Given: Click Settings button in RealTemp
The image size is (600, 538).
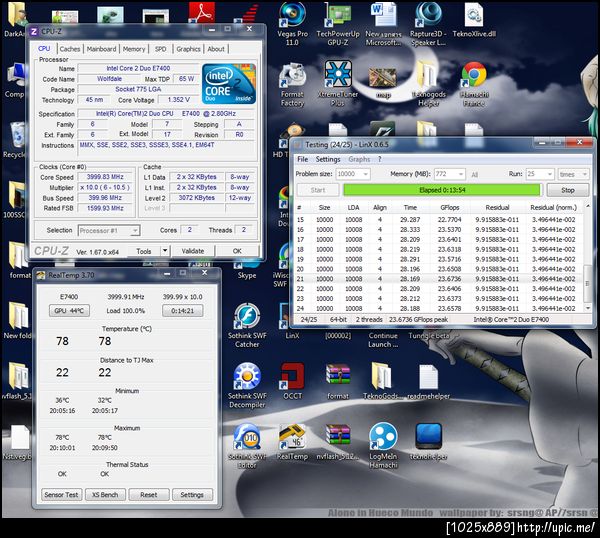Looking at the screenshot, I should click(x=192, y=495).
